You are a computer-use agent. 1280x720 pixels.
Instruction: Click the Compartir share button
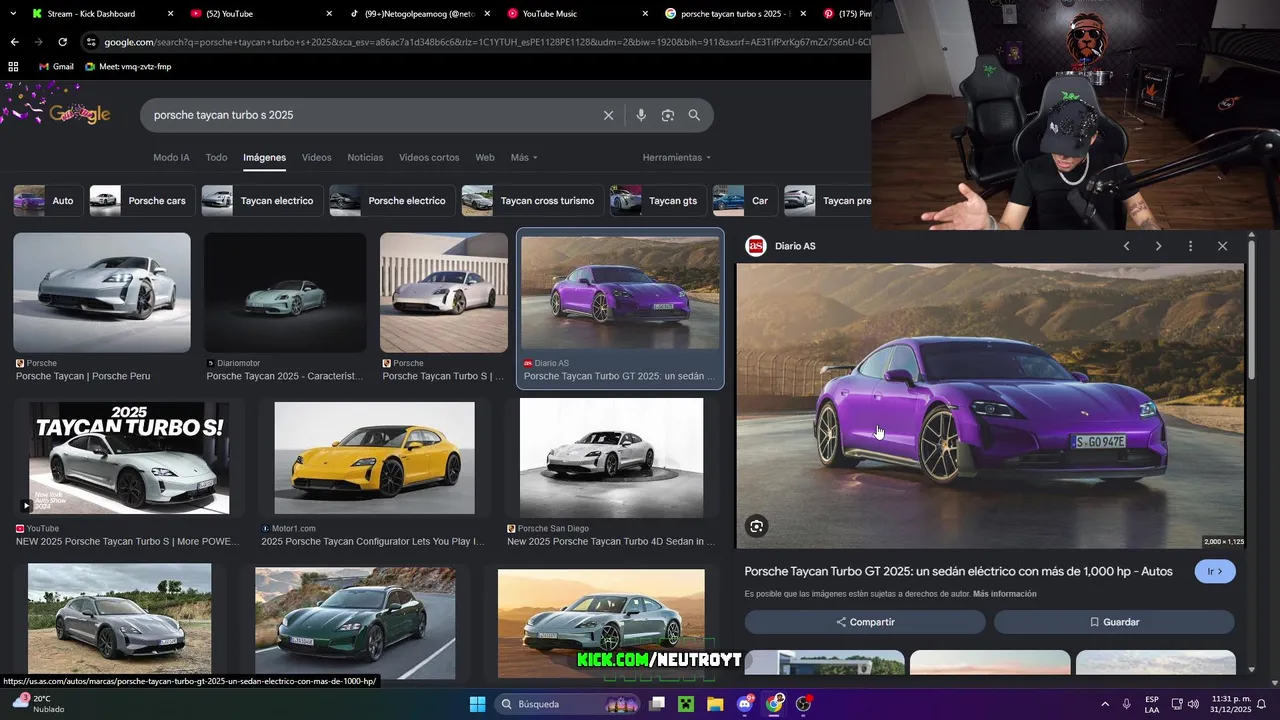(x=865, y=622)
